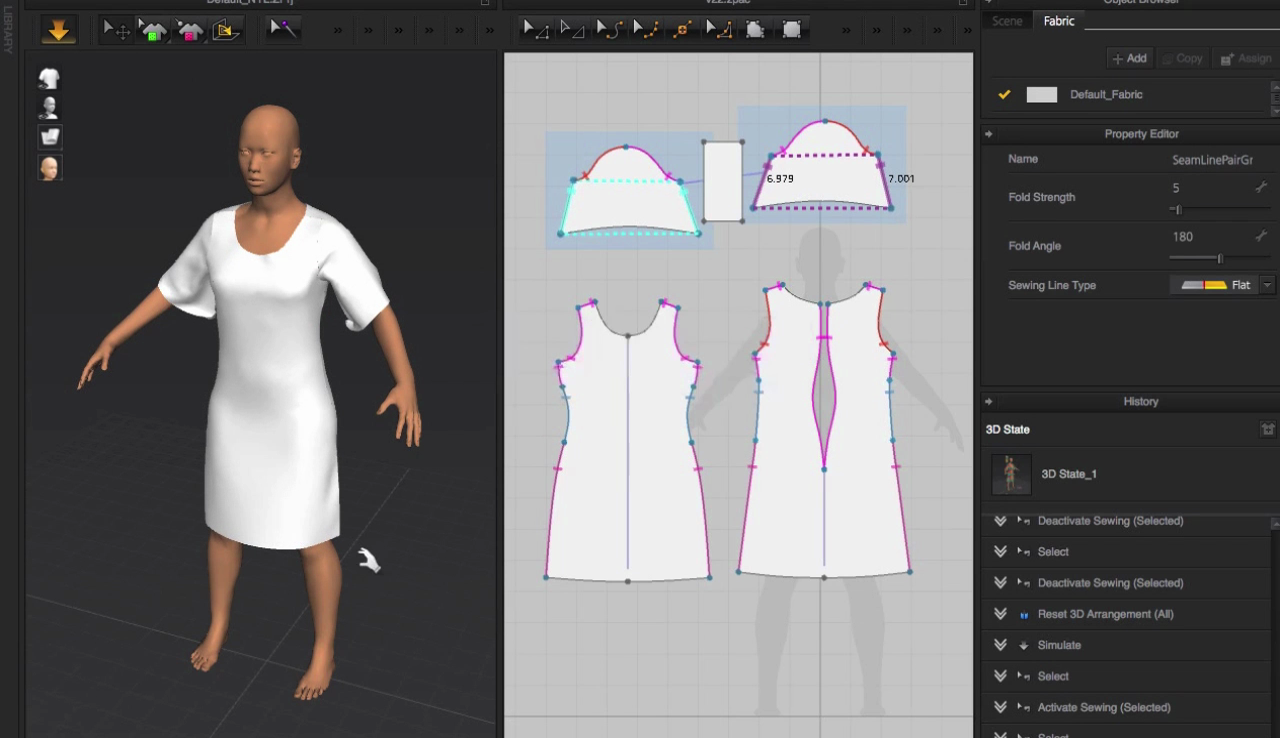The height and width of the screenshot is (738, 1280).
Task: Choose the pin tool with purple pin
Action: tap(284, 30)
